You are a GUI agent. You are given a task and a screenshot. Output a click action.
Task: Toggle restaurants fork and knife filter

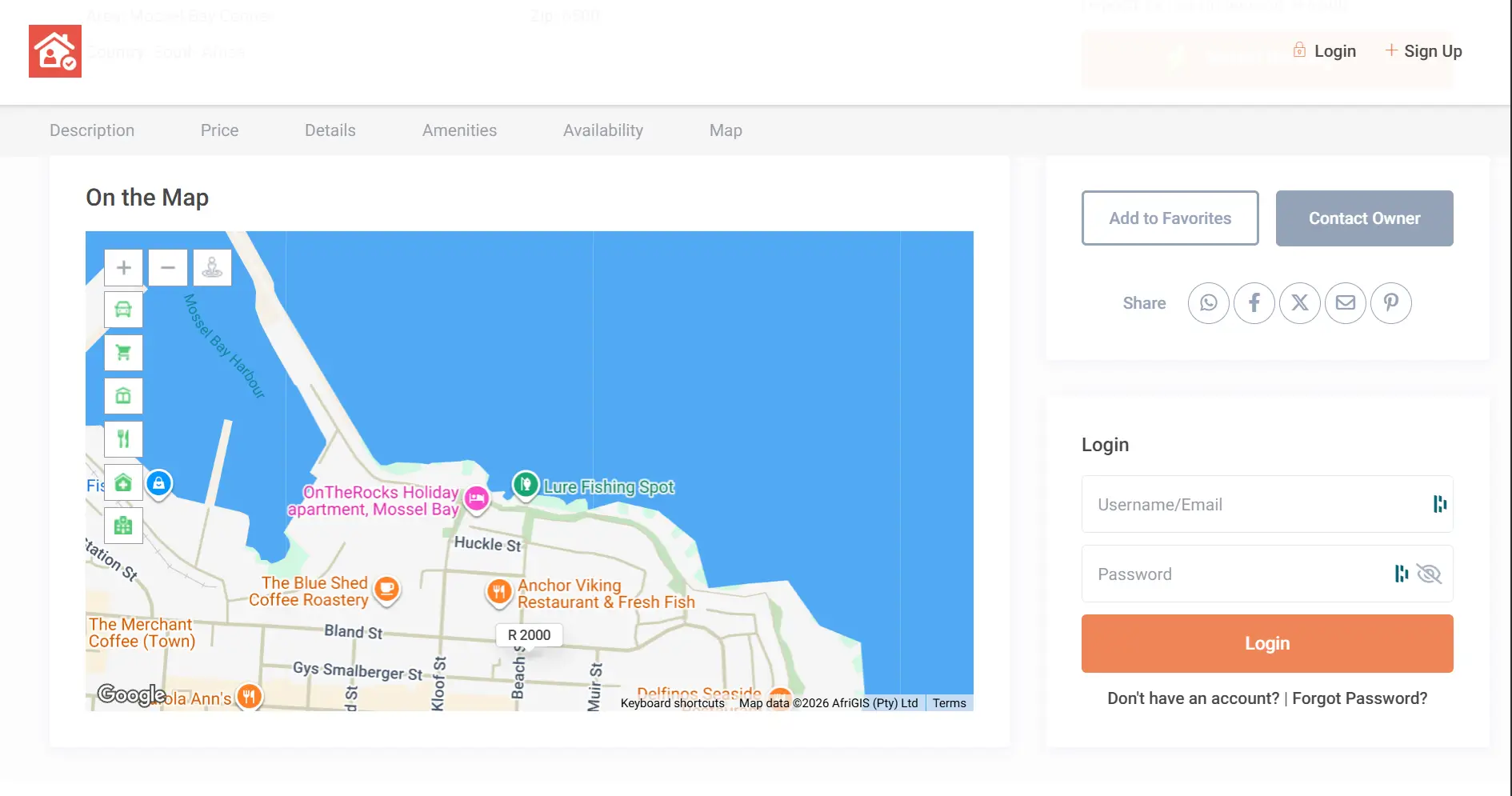(x=123, y=438)
